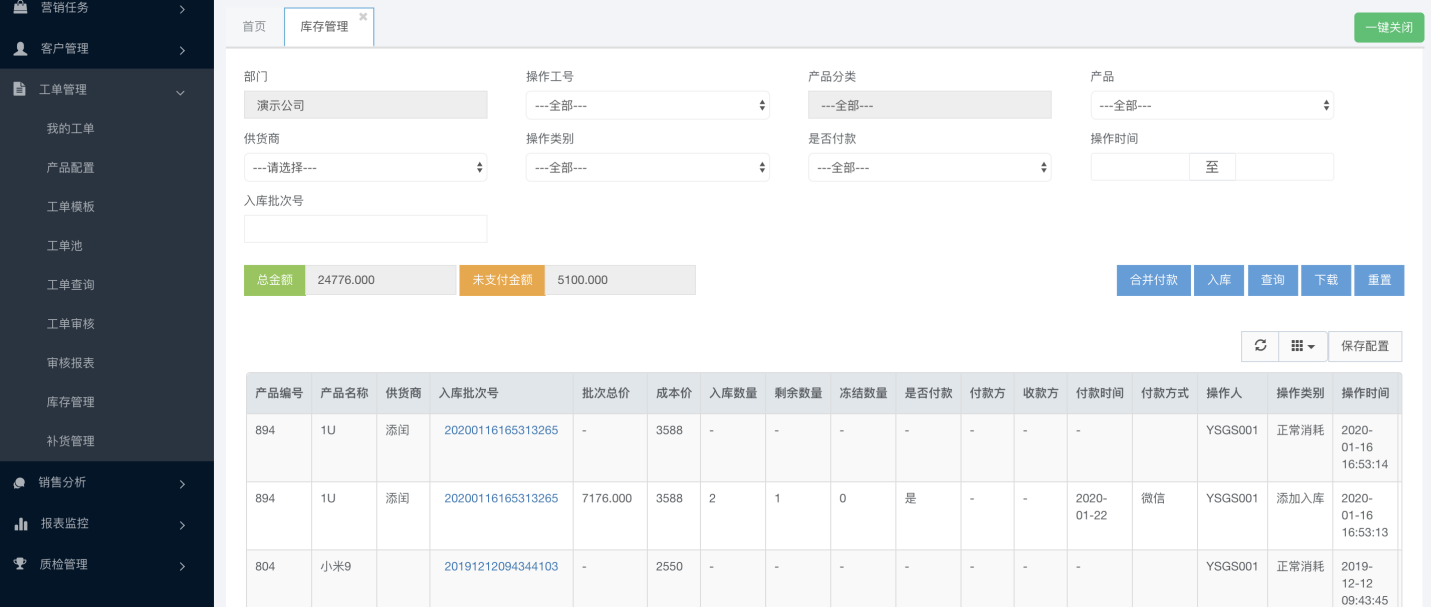Expand the 营销任务 menu chevron
Screen dimensions: 1431x607
point(182,9)
